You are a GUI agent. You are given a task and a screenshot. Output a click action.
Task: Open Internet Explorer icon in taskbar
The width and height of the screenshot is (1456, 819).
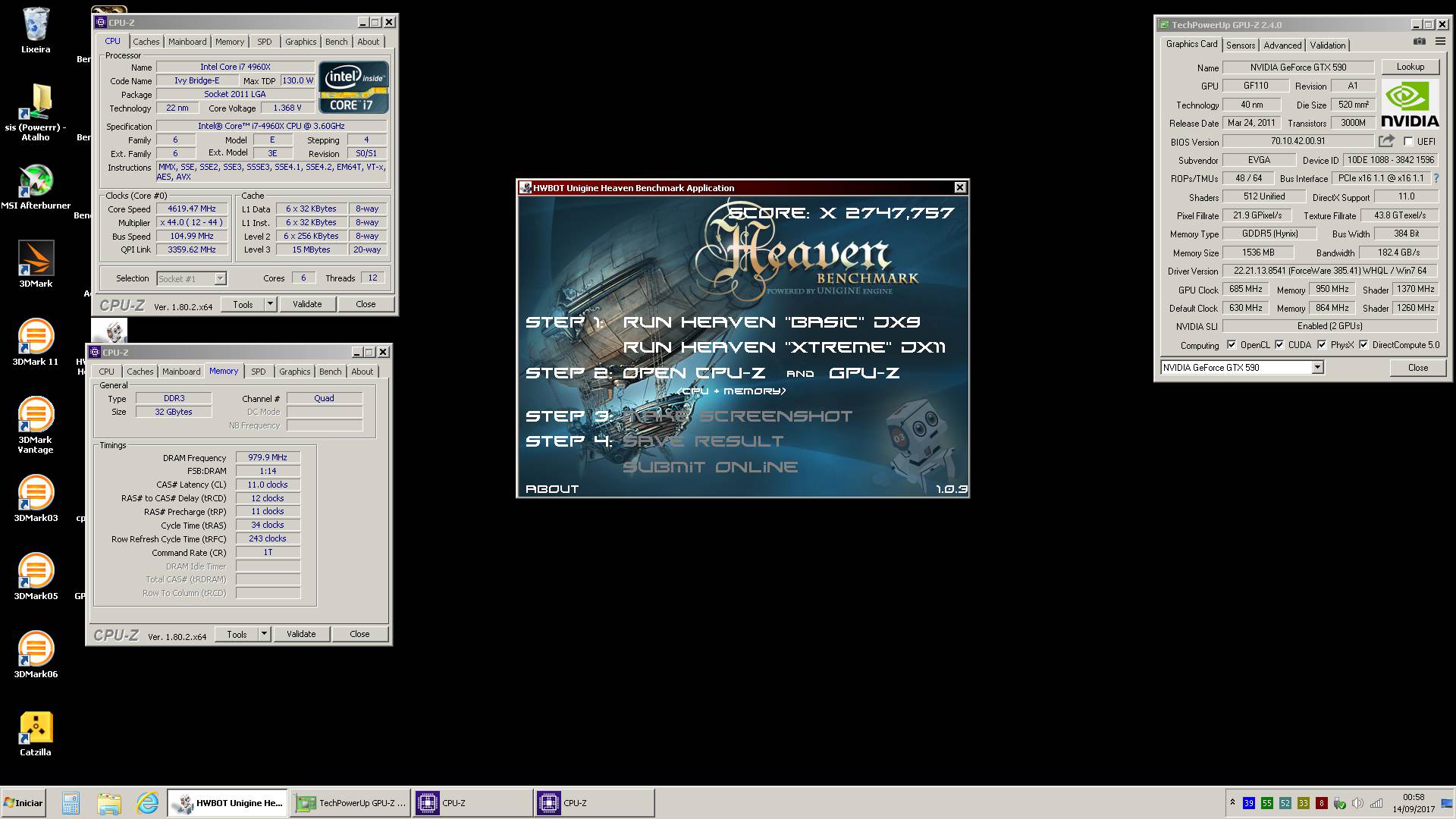148,803
